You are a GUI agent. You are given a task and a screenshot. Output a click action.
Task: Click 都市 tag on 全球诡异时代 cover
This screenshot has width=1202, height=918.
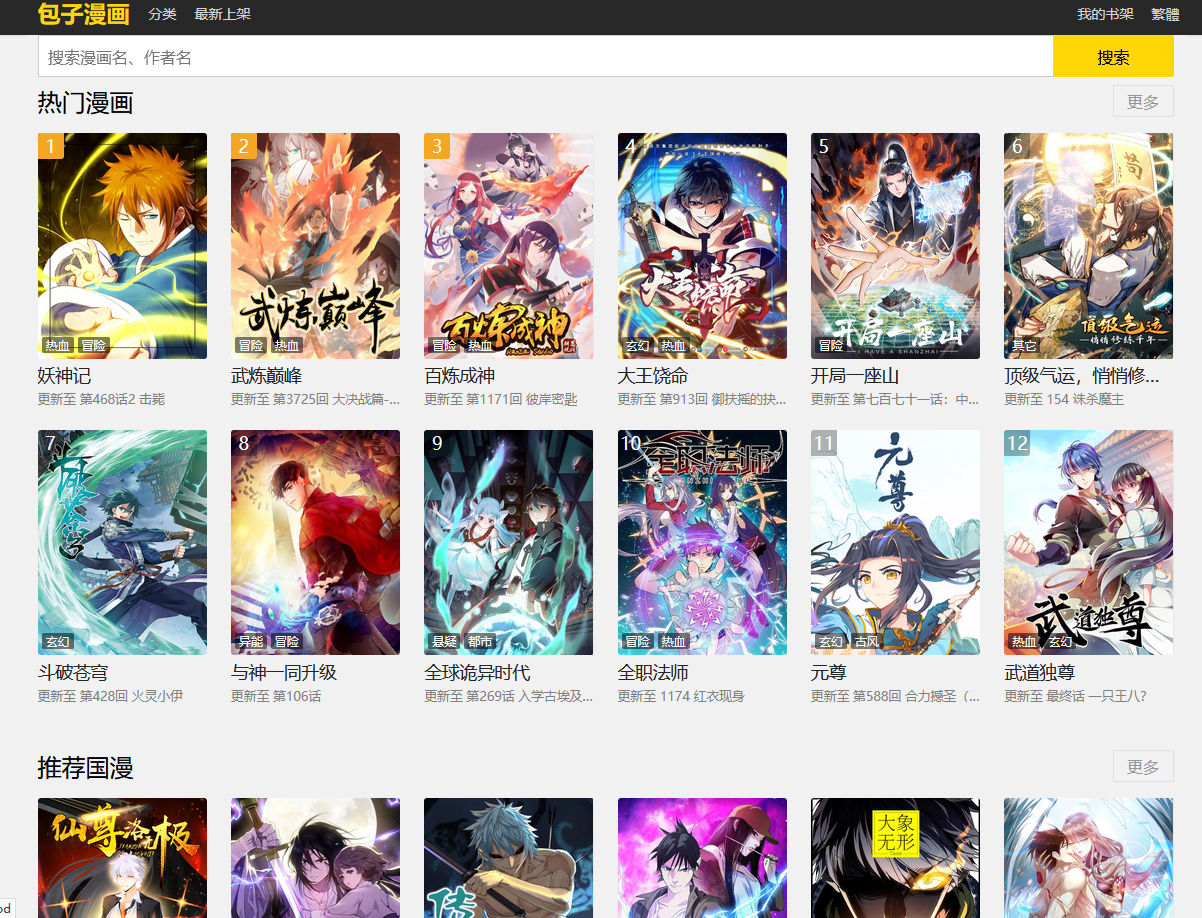tap(479, 642)
